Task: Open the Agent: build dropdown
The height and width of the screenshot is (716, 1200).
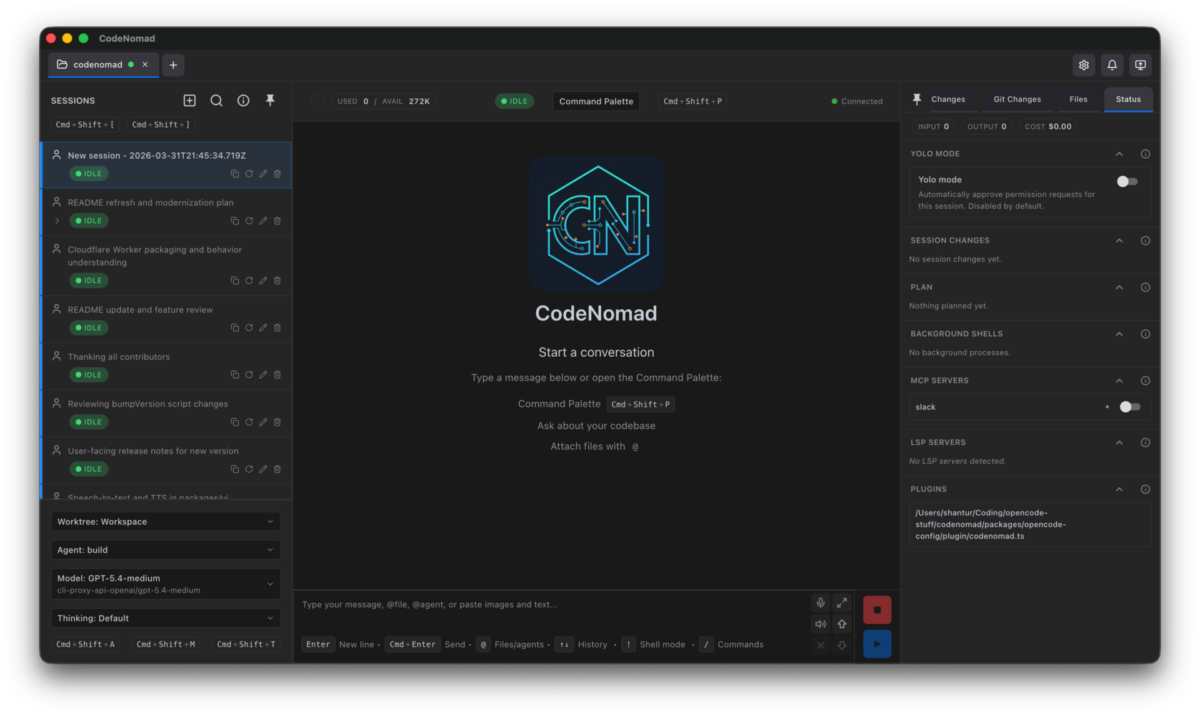Action: [x=166, y=550]
